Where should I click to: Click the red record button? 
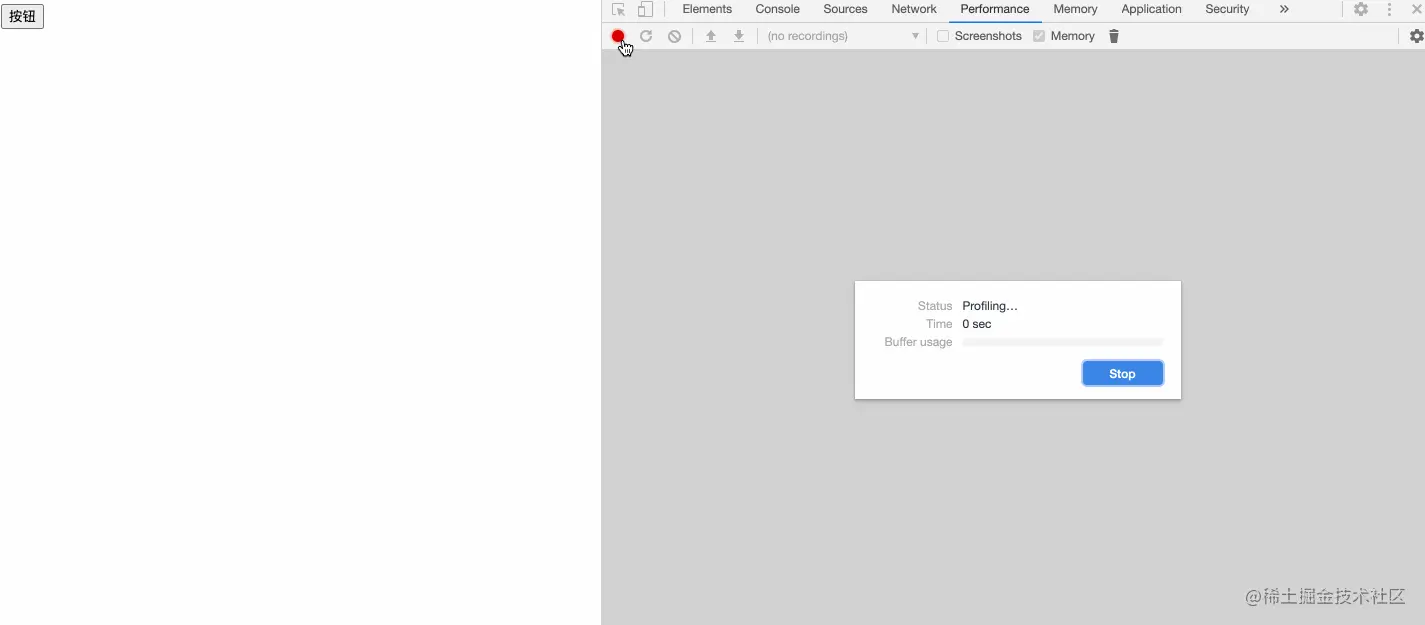(618, 36)
